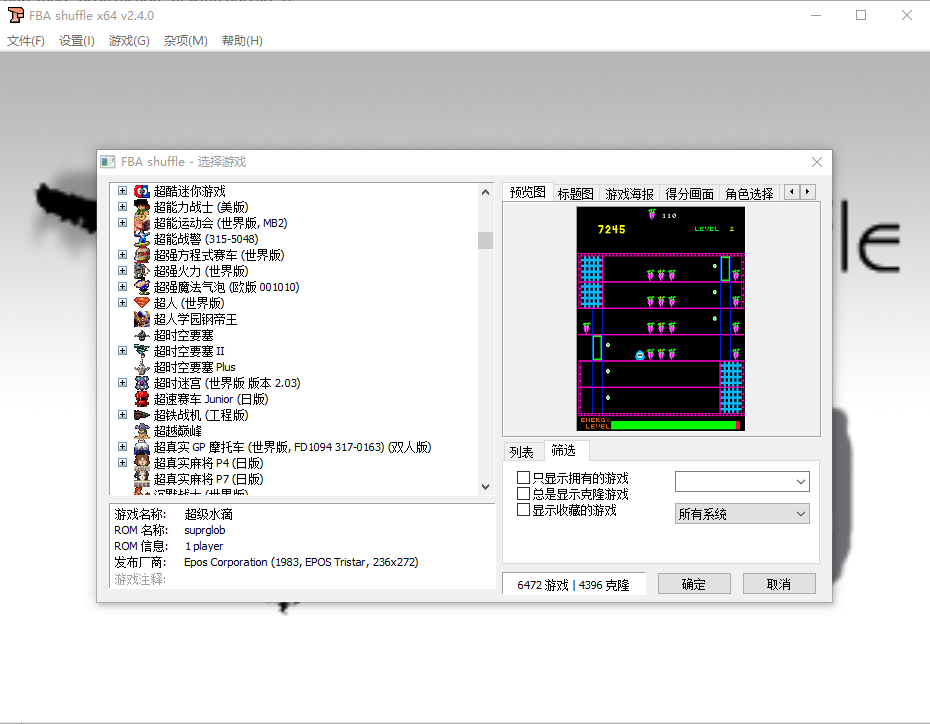Image resolution: width=930 pixels, height=724 pixels.
Task: Check 总是显示克隆游戏
Action: (523, 493)
